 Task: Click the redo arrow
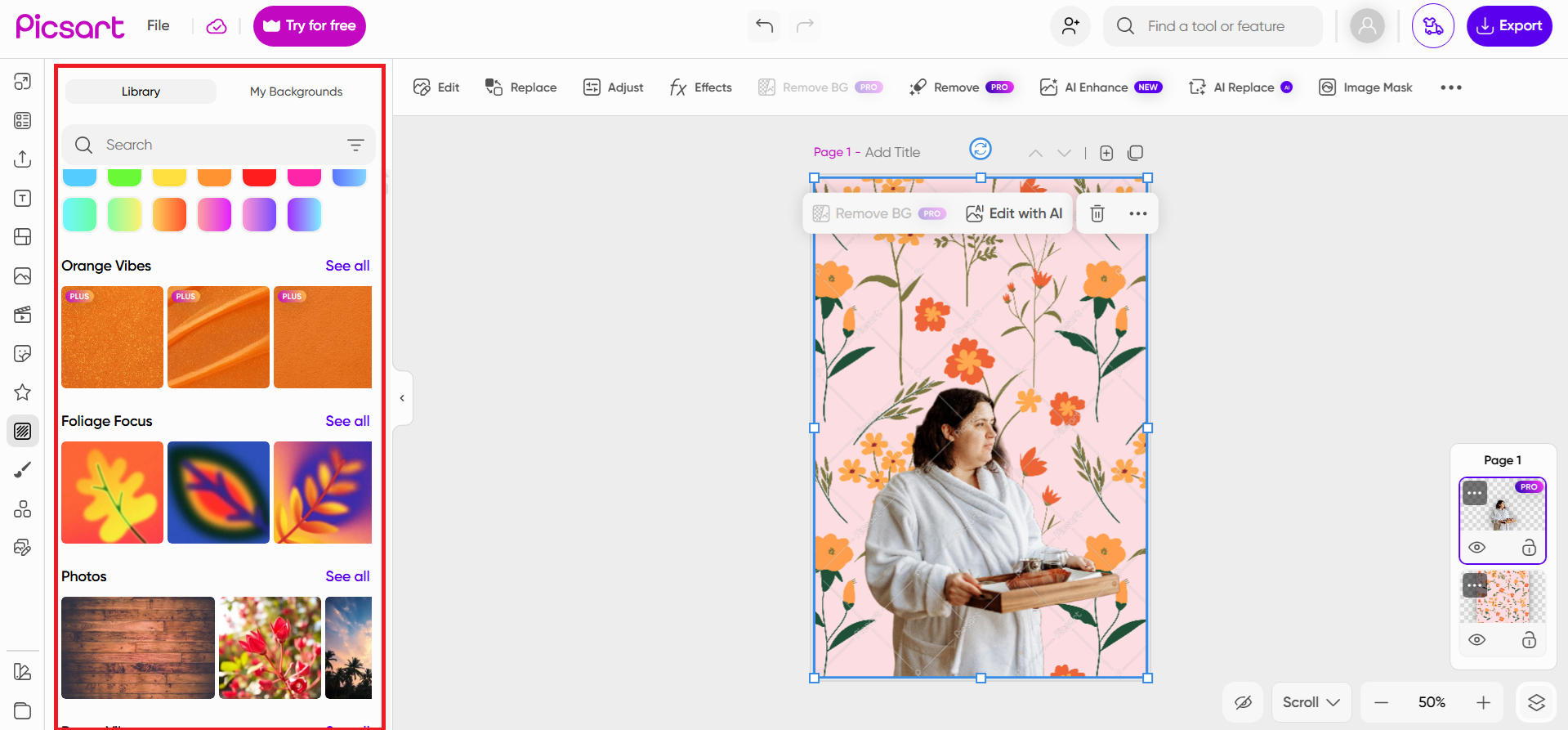click(805, 26)
